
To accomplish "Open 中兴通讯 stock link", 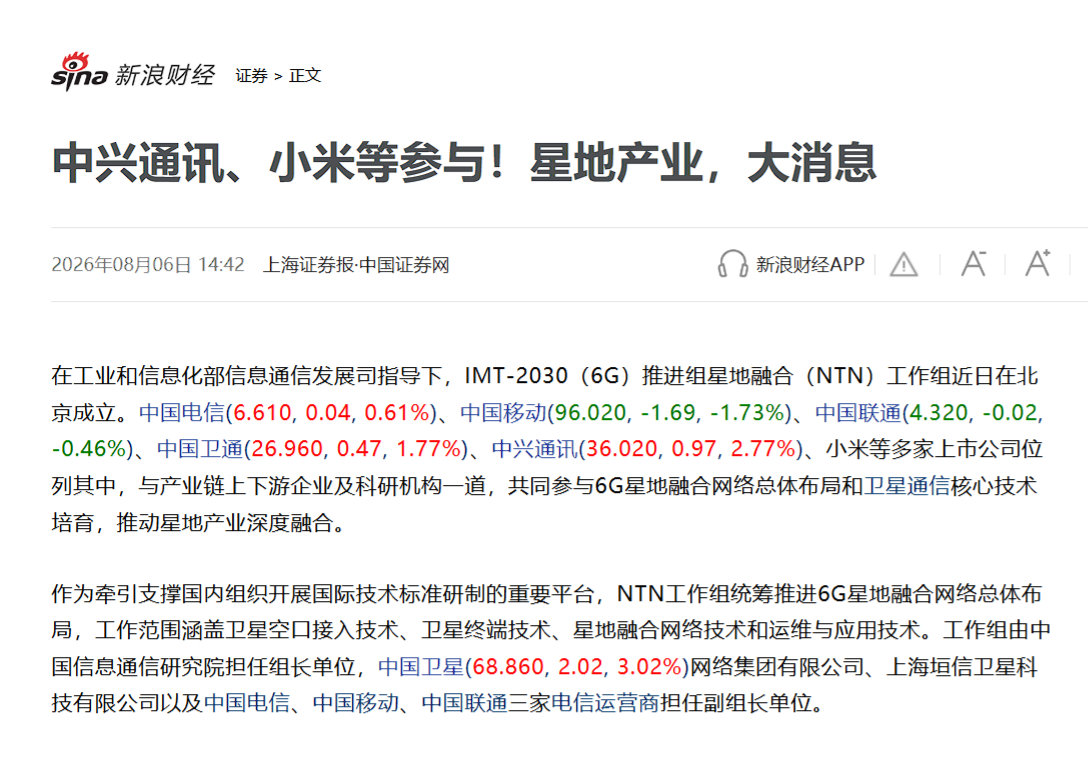I will click(x=534, y=448).
